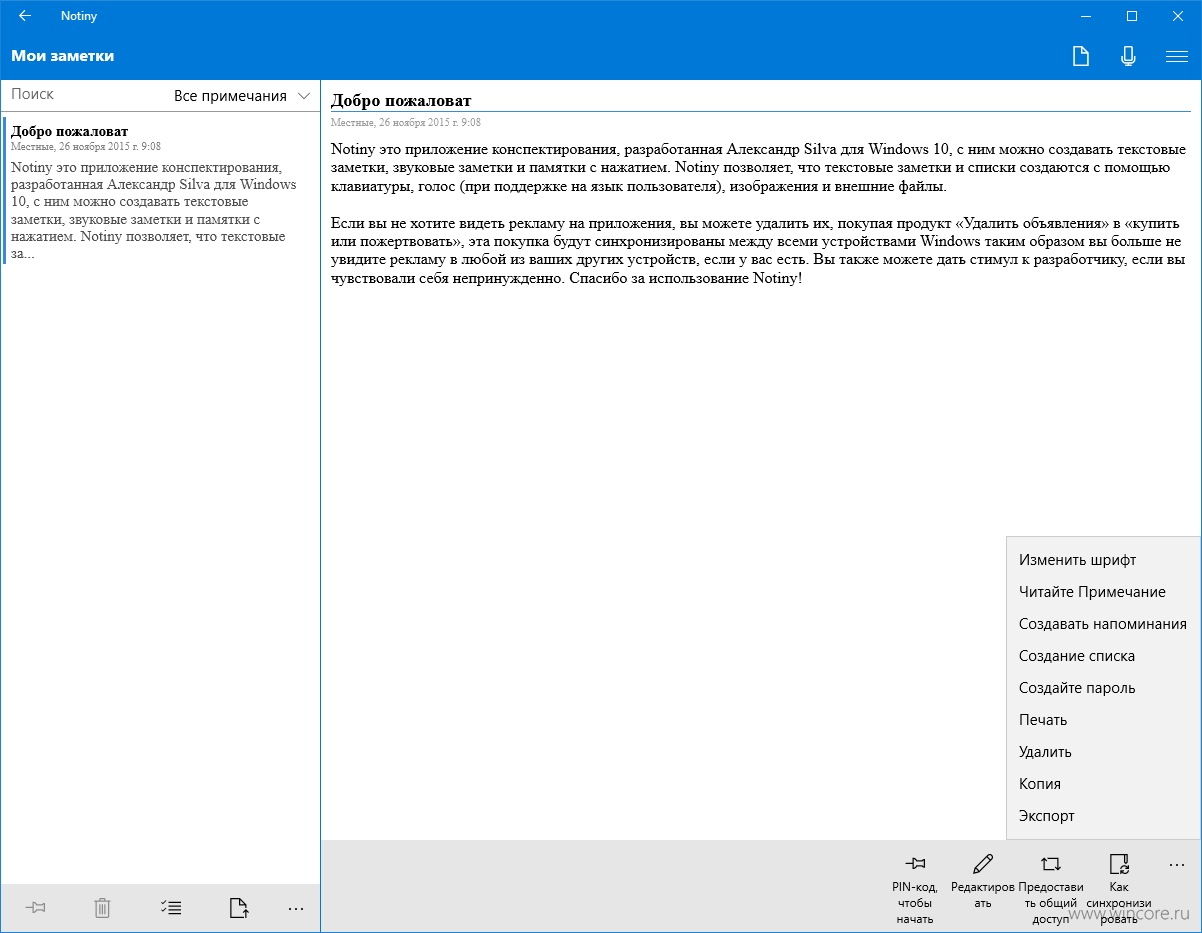Expand the 'Все примечания' filter dropdown
This screenshot has width=1202, height=933.
244,96
